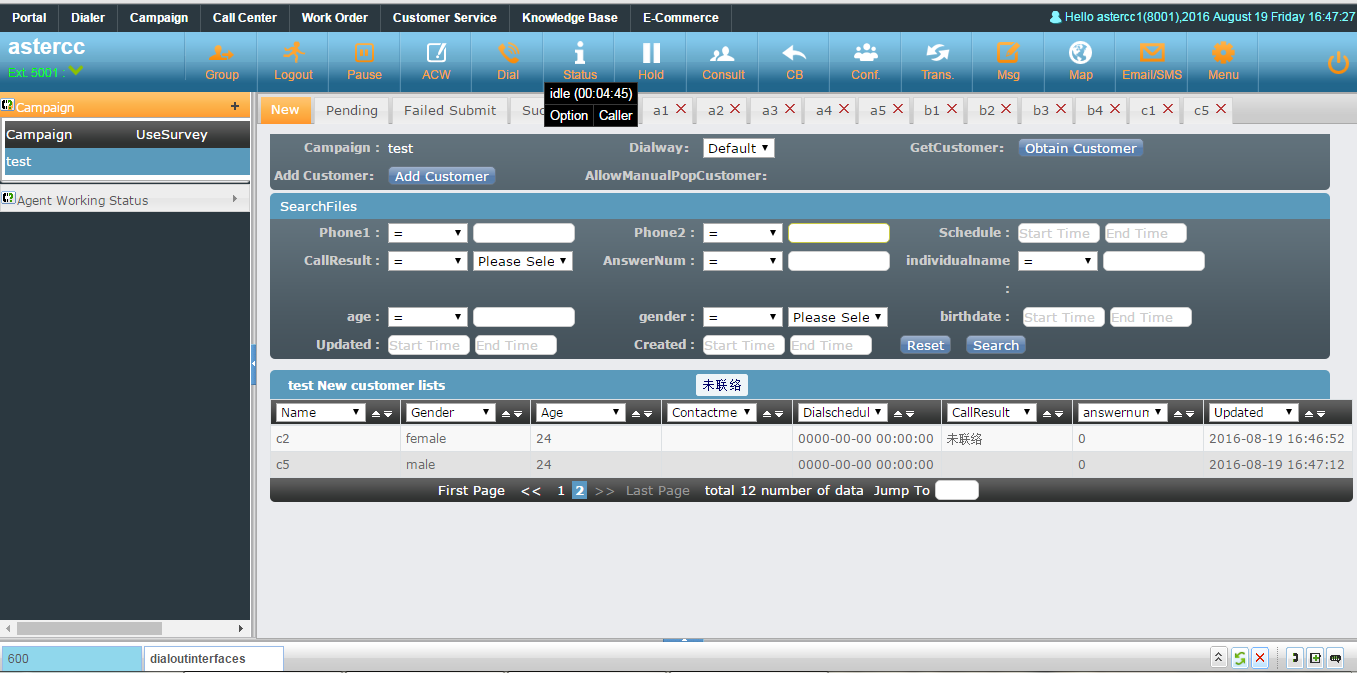Click the green refresh icon in bottom bar
This screenshot has height=673, width=1357.
point(1240,657)
